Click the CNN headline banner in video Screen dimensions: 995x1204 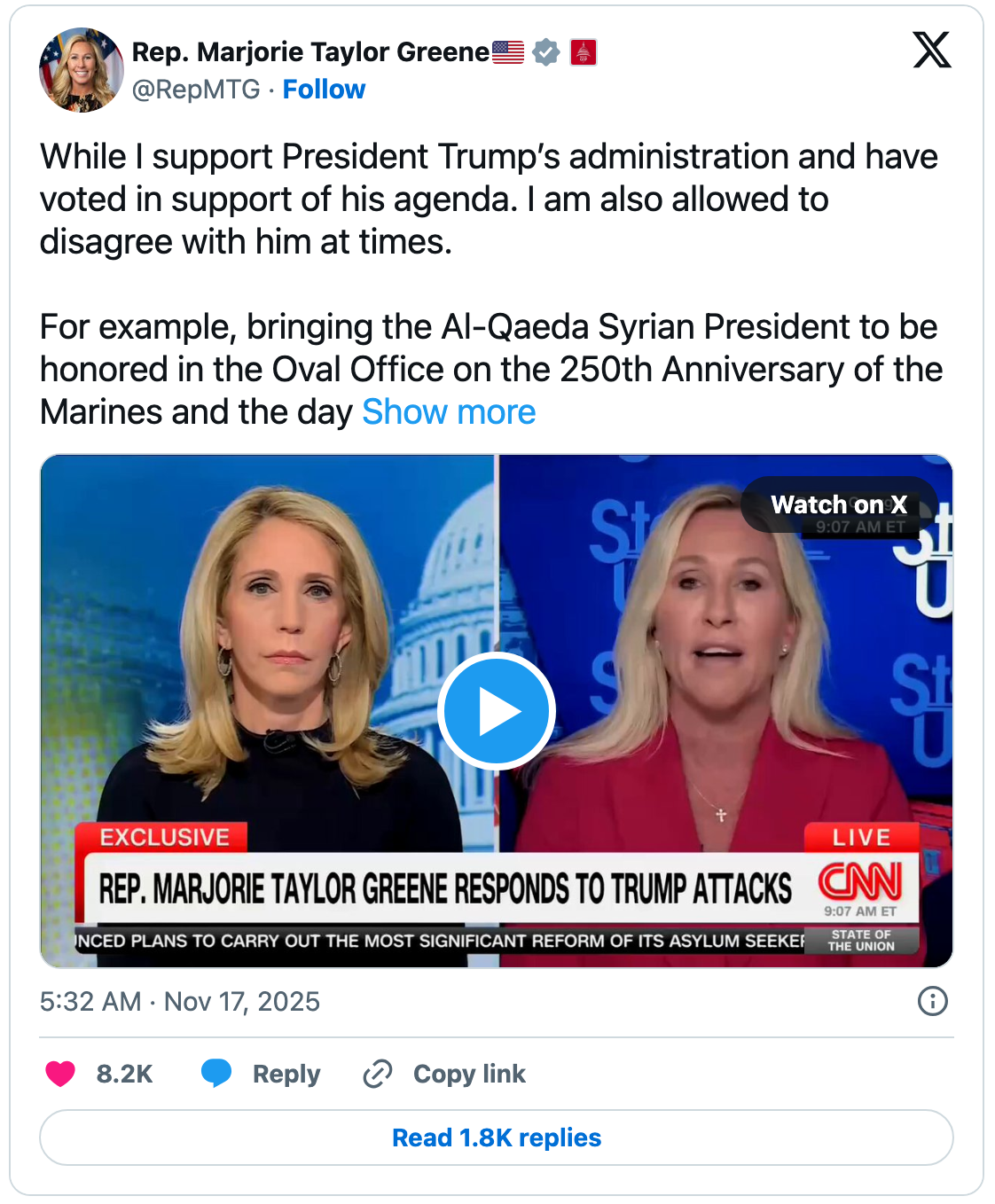445,888
